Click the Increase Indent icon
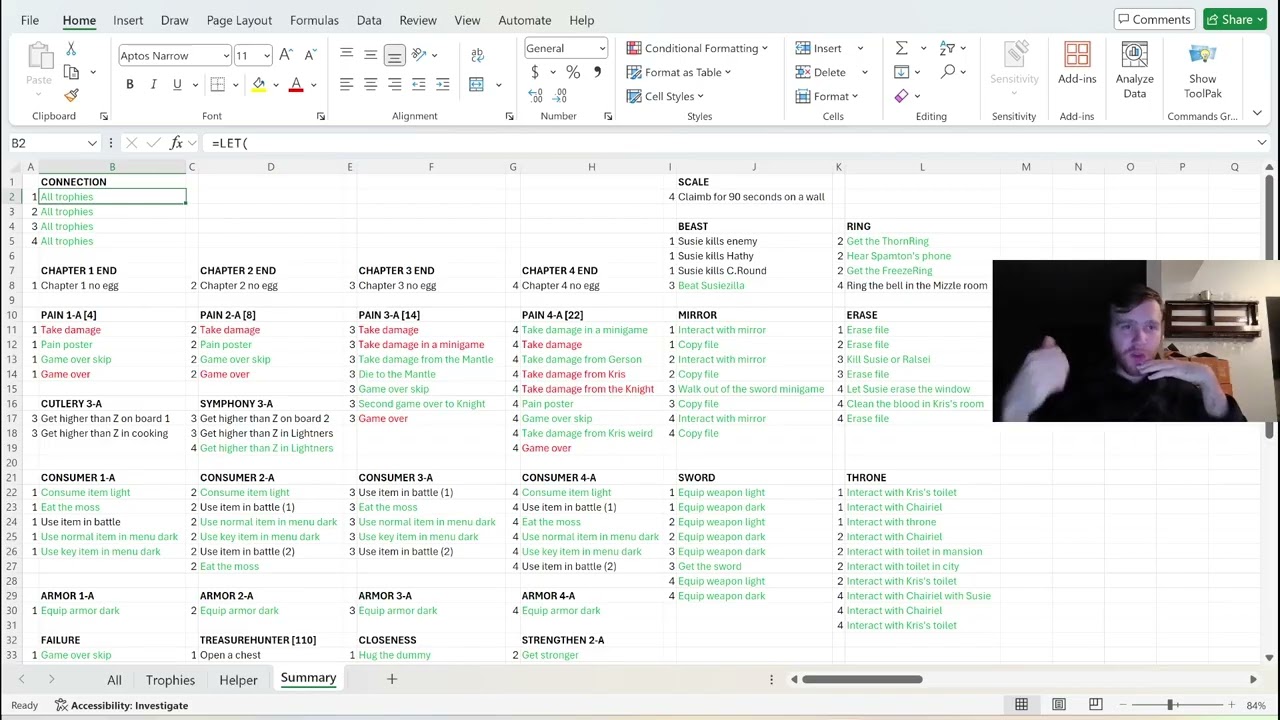 tap(443, 84)
